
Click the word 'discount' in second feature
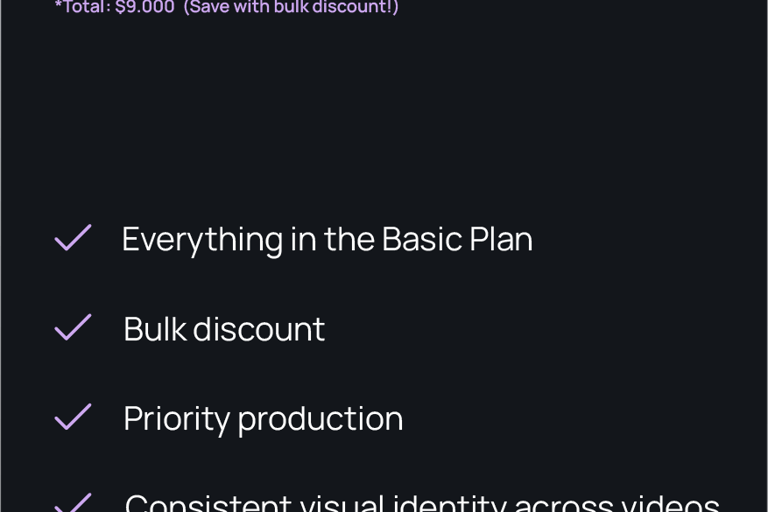(259, 329)
